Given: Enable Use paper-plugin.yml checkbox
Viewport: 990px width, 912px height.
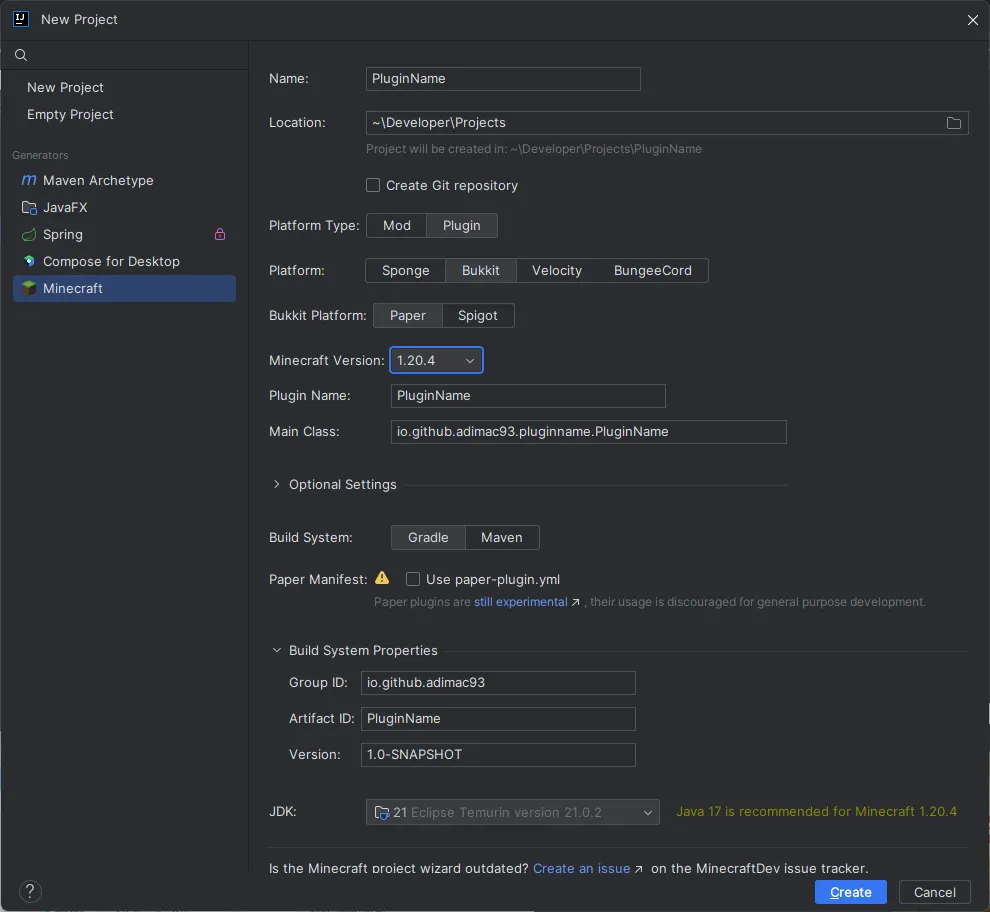Looking at the screenshot, I should coord(413,579).
